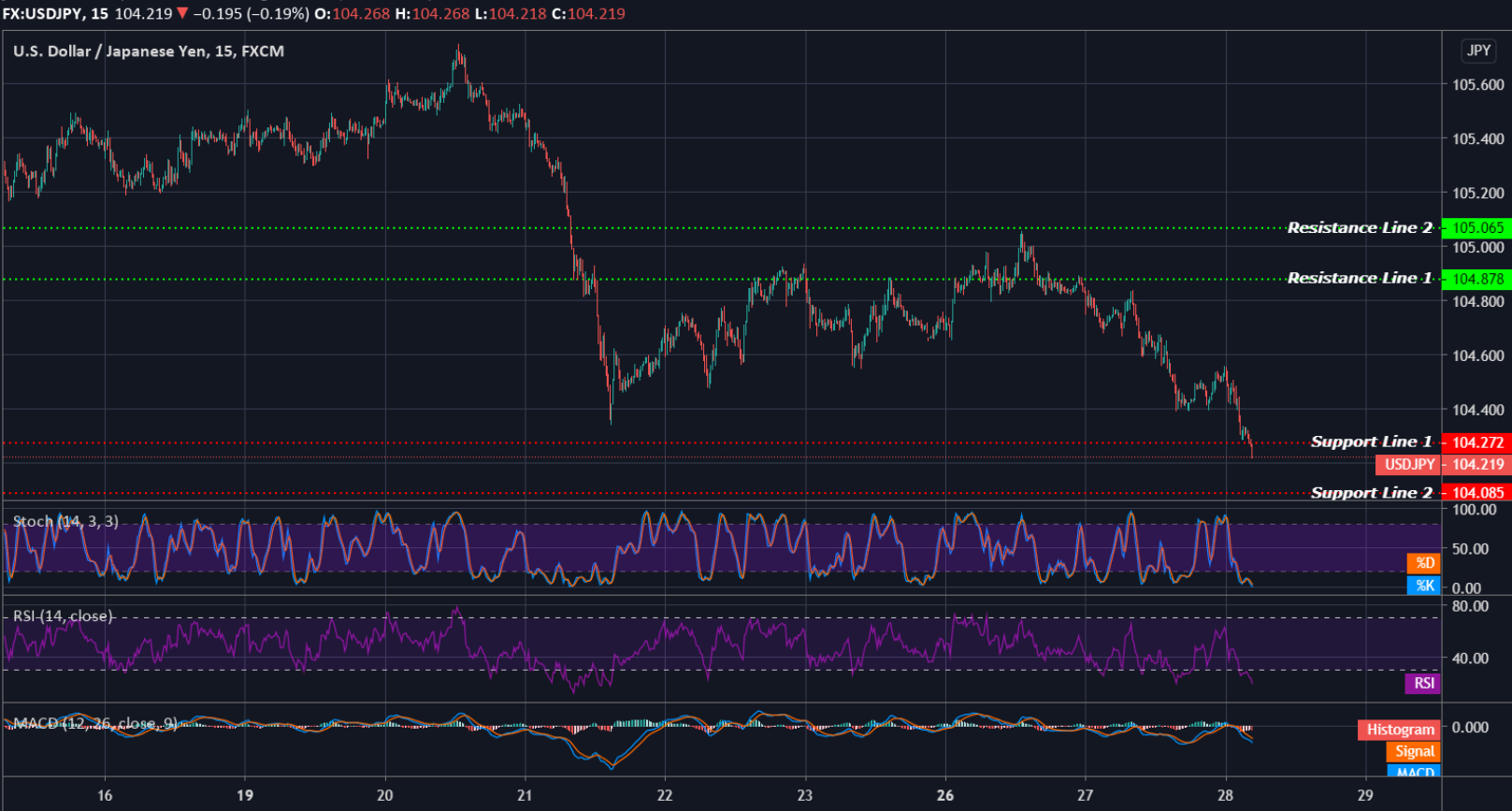1512x811 pixels.
Task: Click the 105.065 green price tag
Action: 1477,228
